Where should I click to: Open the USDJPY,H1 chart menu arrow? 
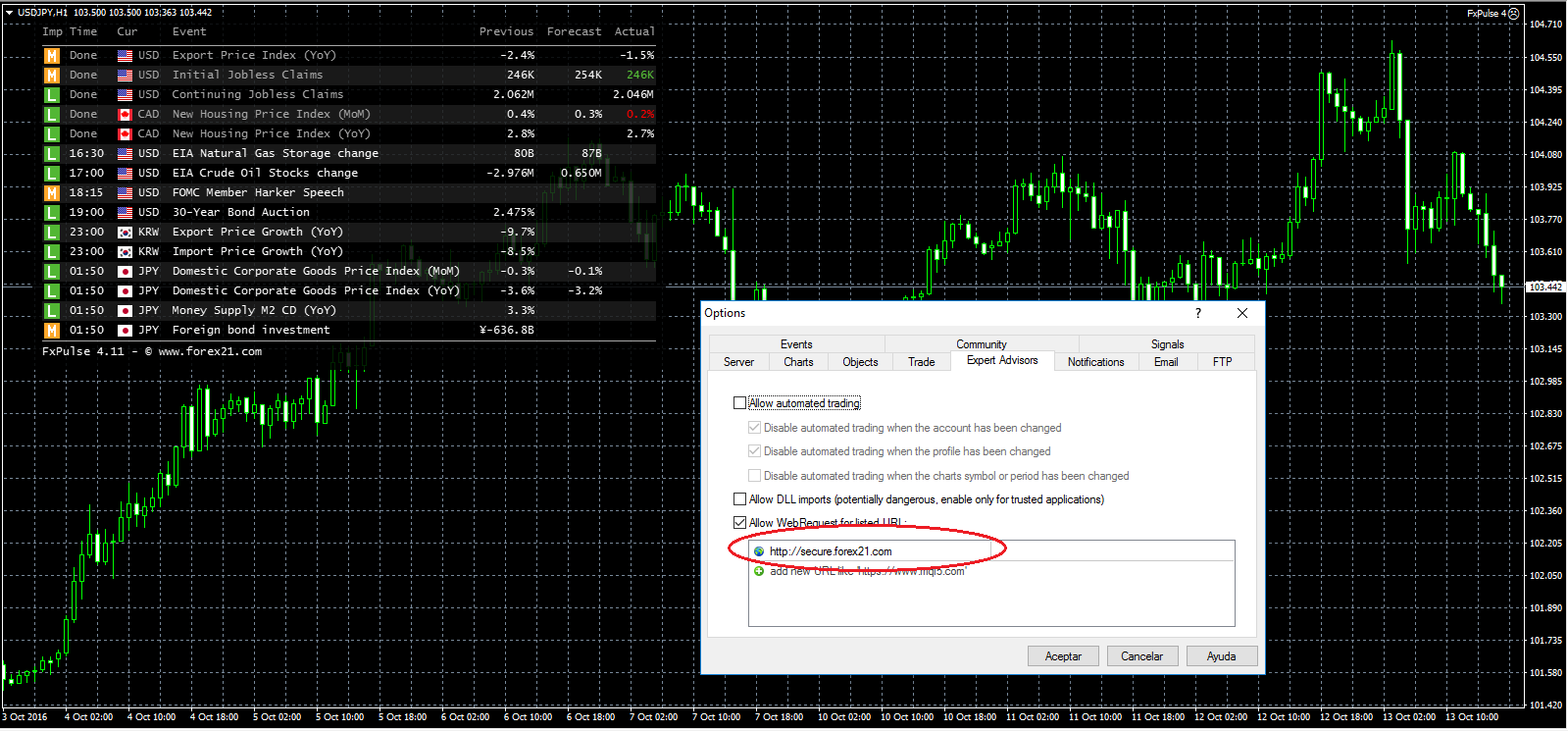point(9,13)
